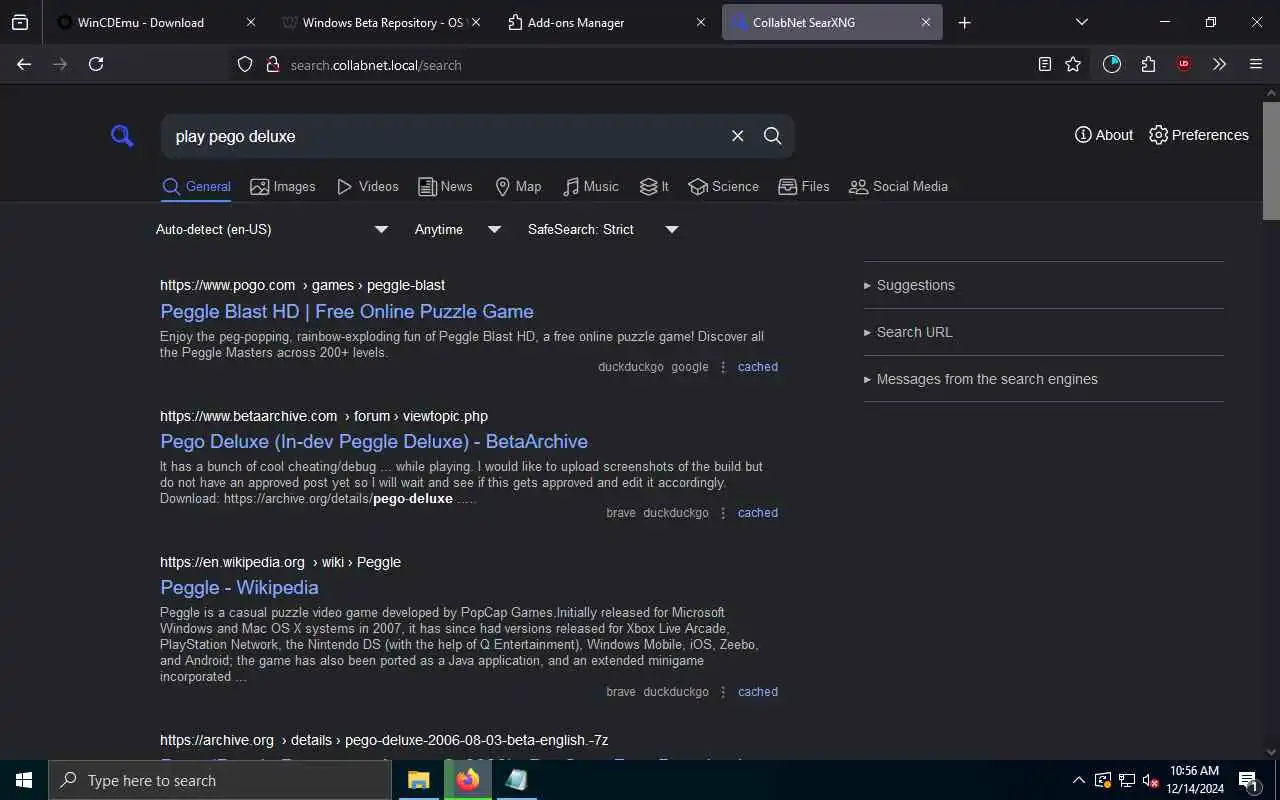The height and width of the screenshot is (800, 1280).
Task: Open notification center icon
Action: tap(1248, 780)
